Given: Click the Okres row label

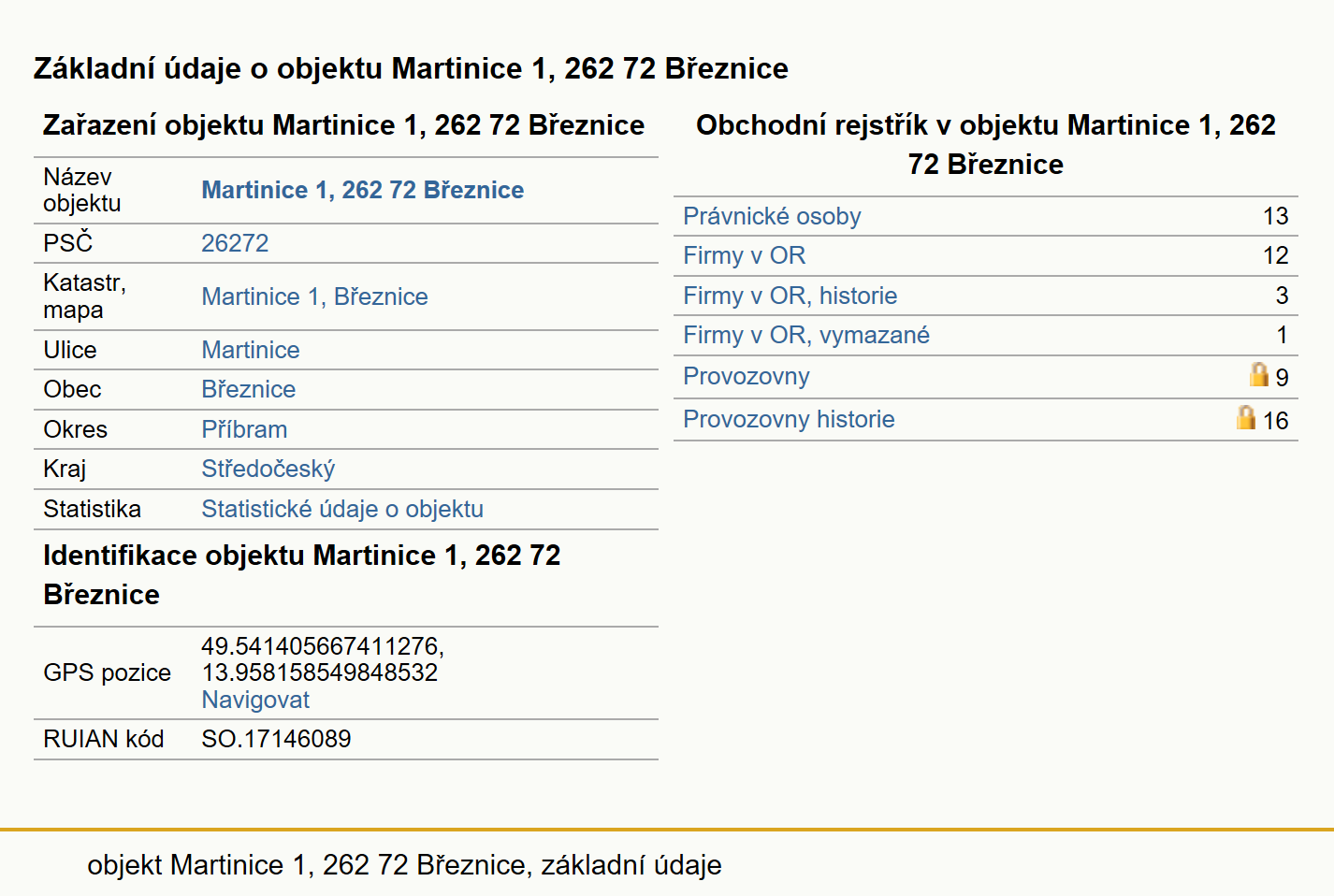Looking at the screenshot, I should [x=75, y=429].
